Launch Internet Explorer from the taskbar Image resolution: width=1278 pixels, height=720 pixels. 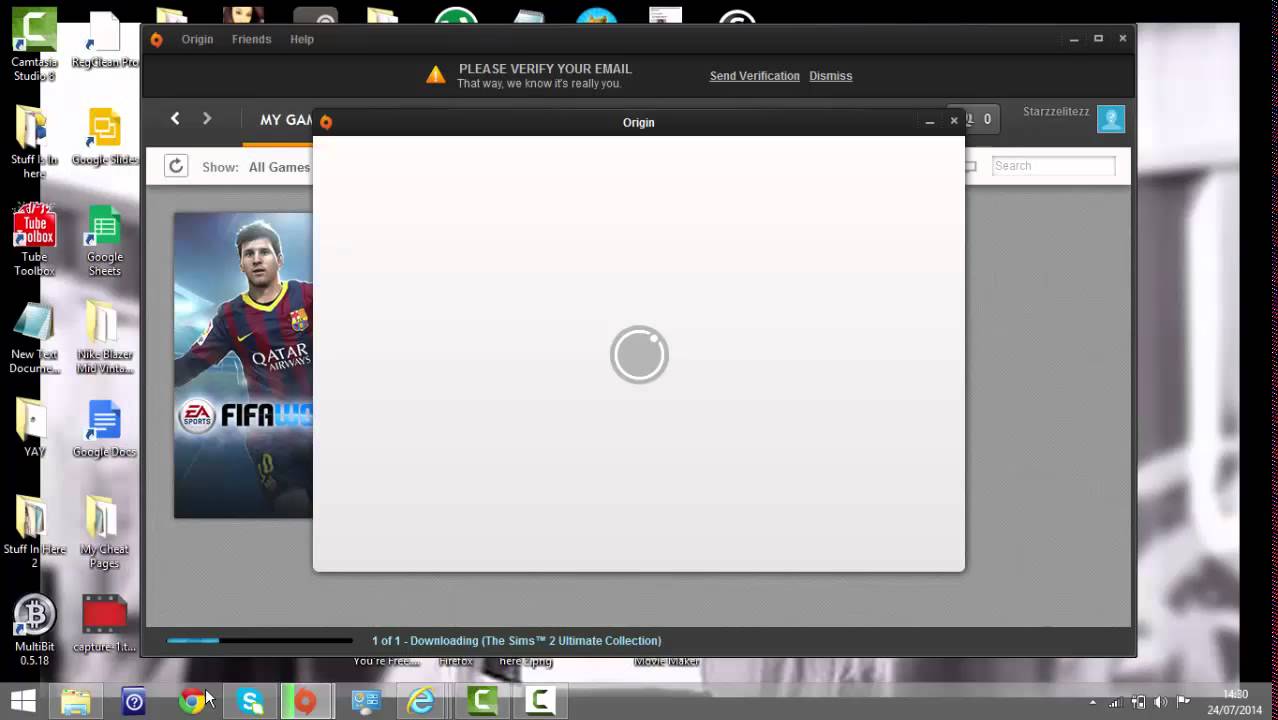422,701
